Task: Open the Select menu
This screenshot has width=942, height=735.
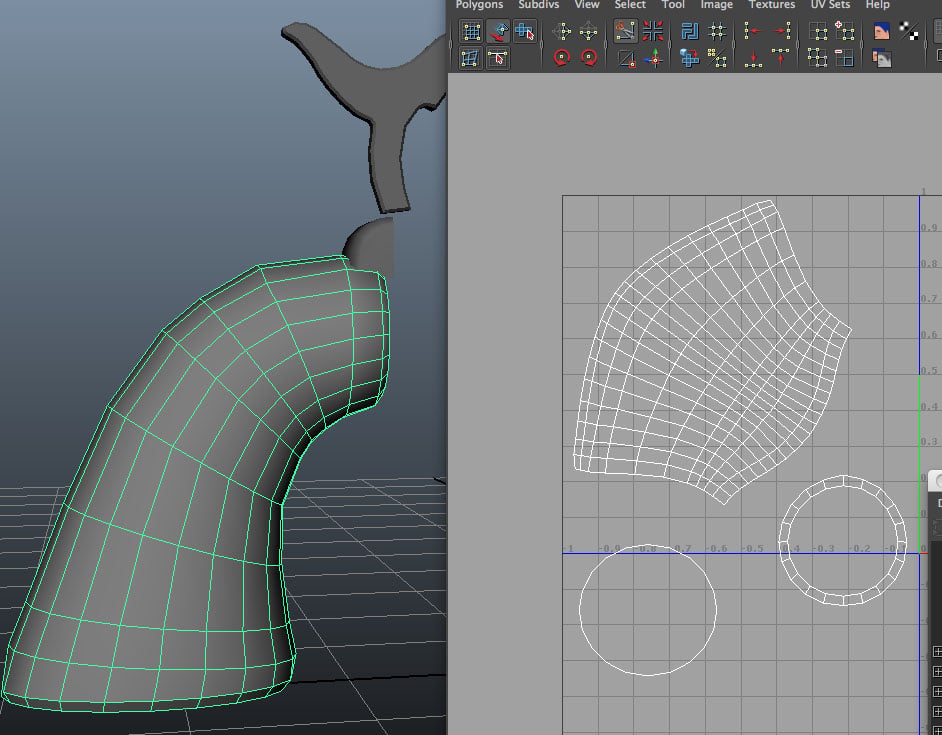Action: [630, 5]
